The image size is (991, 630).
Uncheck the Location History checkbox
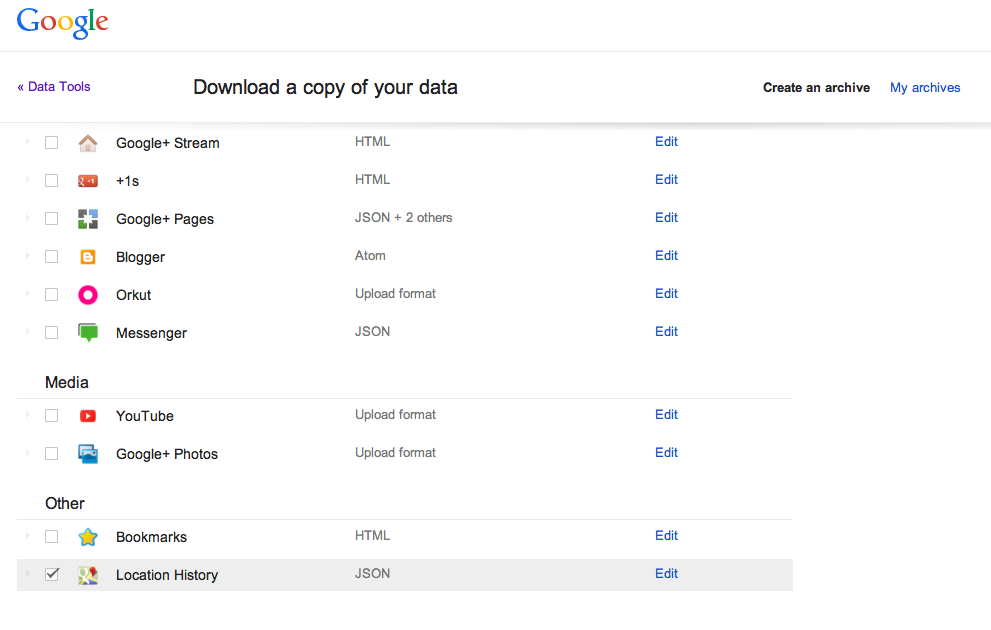[x=52, y=574]
